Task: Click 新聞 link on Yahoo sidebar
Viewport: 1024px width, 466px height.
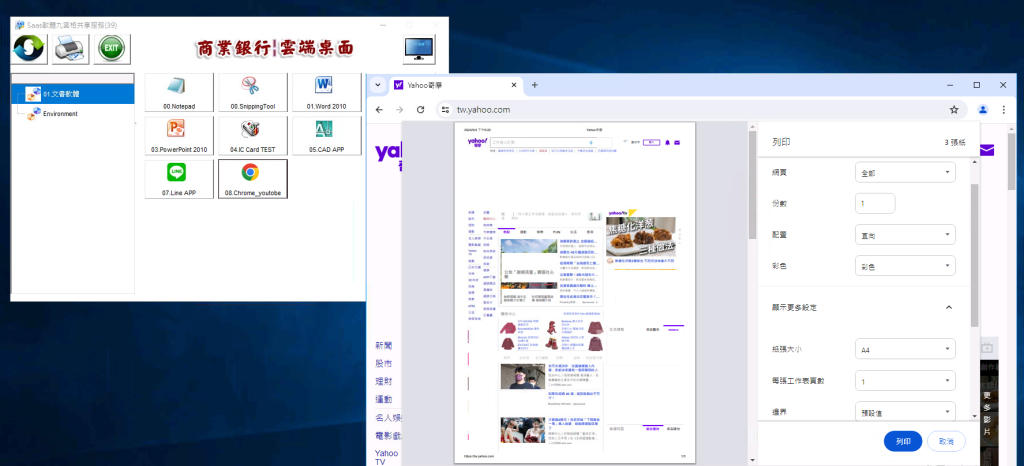Action: pos(384,345)
